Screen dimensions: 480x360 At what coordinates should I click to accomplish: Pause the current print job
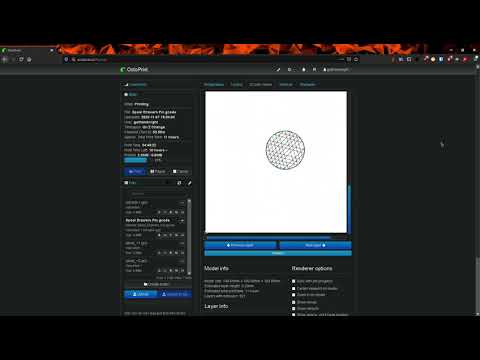tap(157, 172)
